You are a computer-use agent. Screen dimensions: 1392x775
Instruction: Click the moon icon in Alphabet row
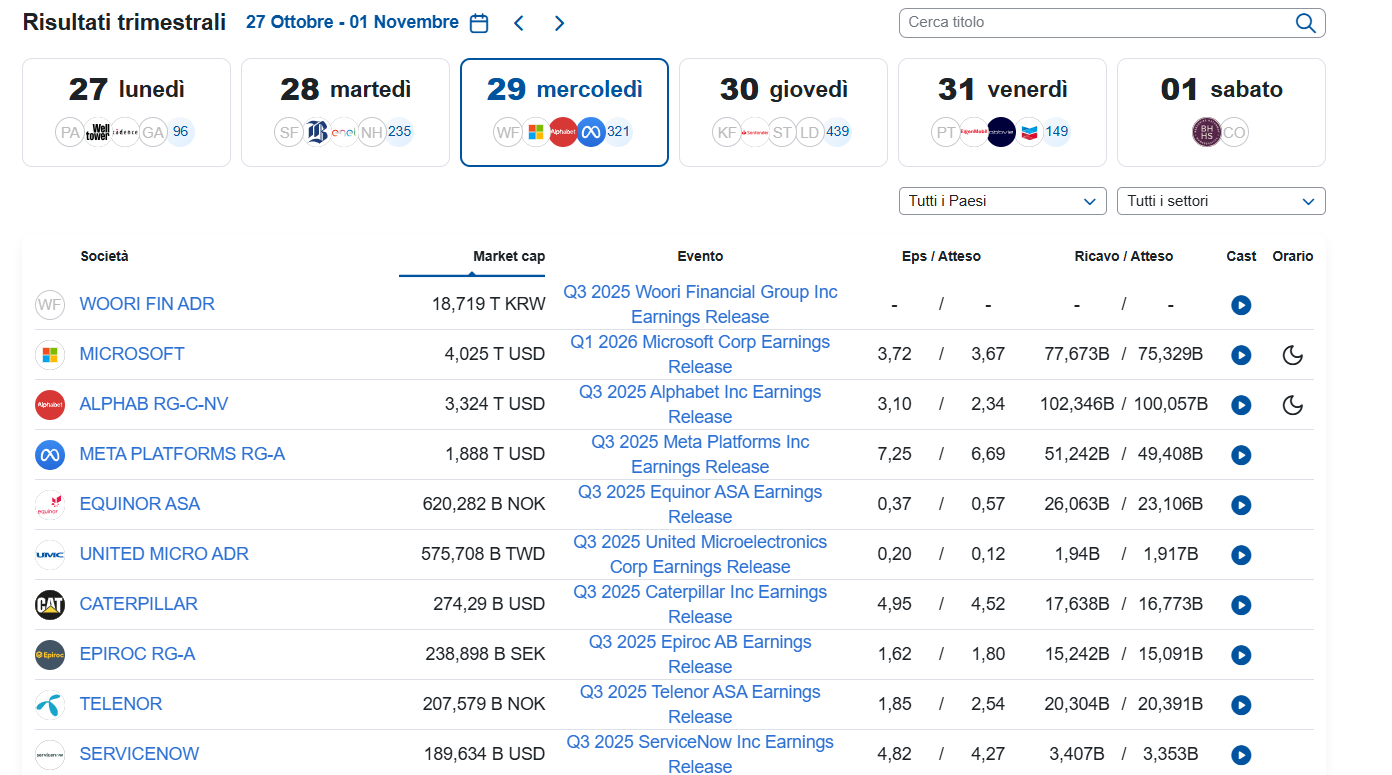pyautogui.click(x=1292, y=405)
